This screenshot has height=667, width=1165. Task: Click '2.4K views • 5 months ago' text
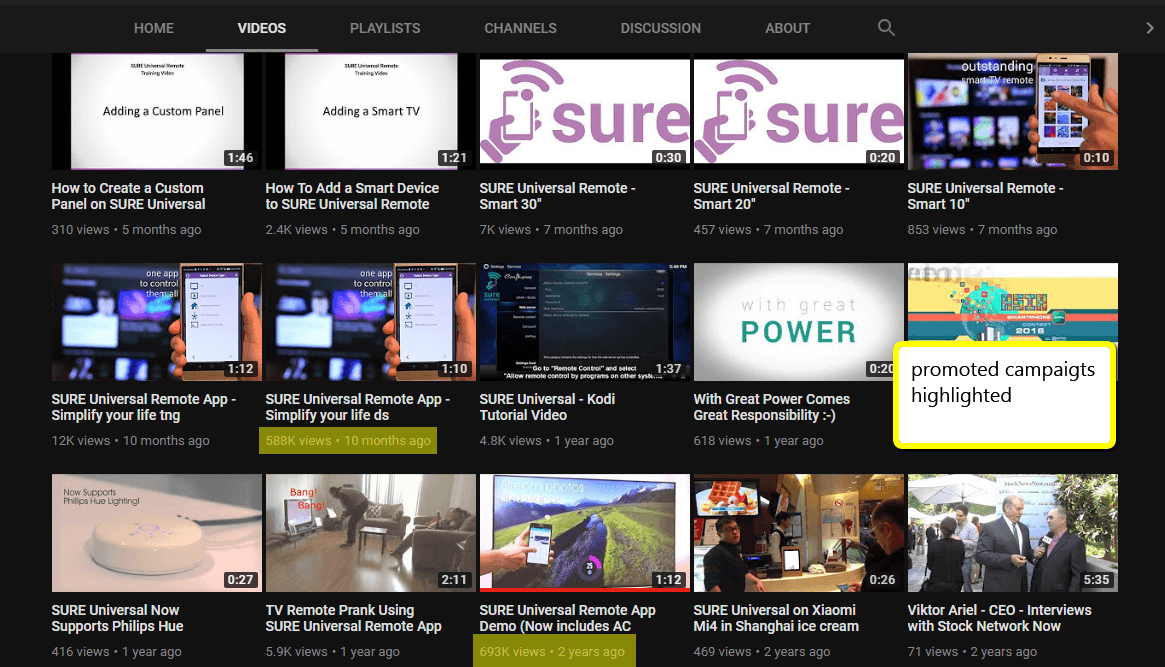(x=343, y=230)
